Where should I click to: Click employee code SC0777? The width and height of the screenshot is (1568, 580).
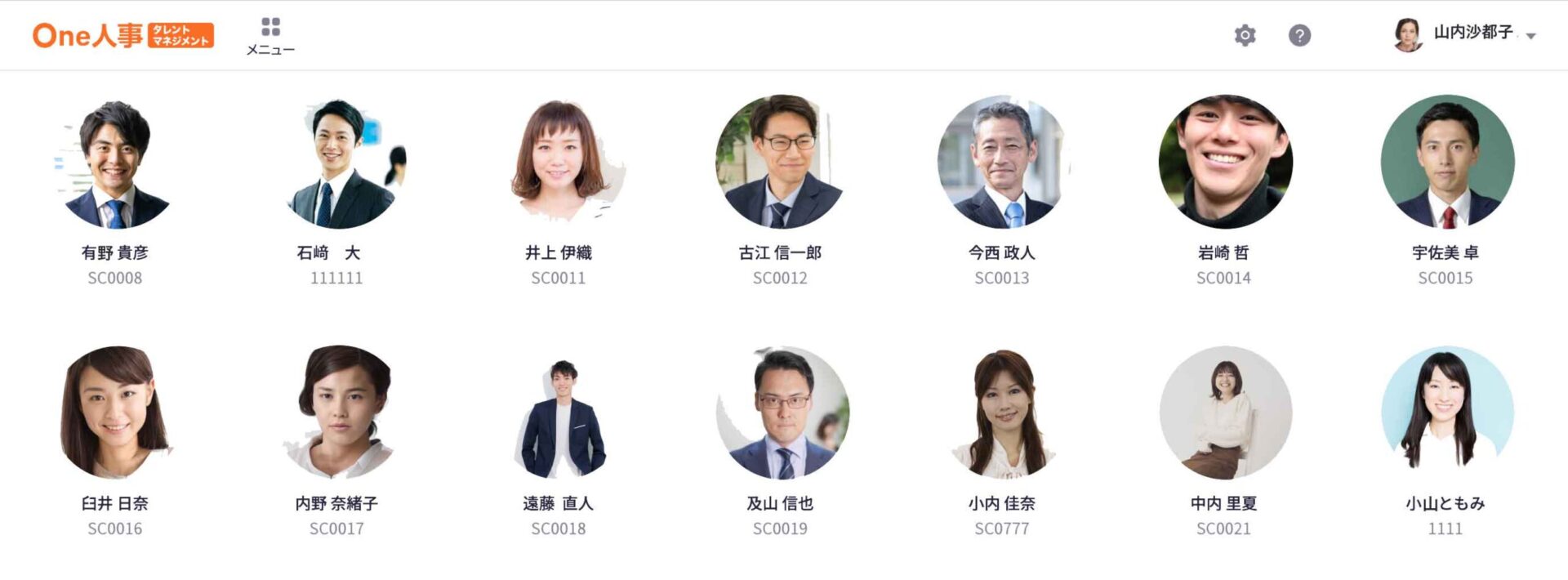click(1002, 529)
